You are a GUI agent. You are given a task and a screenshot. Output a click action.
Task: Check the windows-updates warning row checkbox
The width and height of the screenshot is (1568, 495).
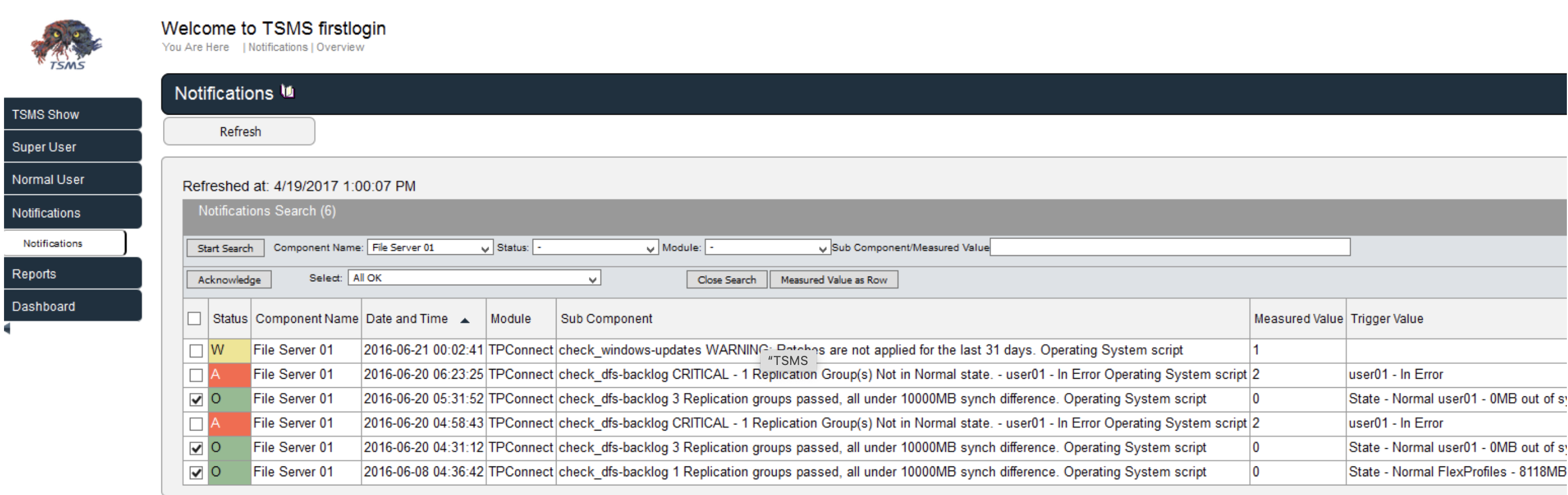196,351
